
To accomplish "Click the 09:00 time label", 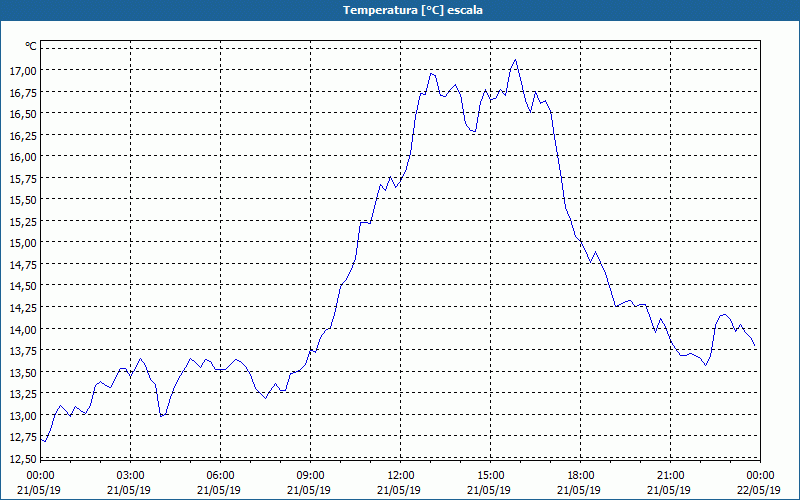I will coord(311,476).
